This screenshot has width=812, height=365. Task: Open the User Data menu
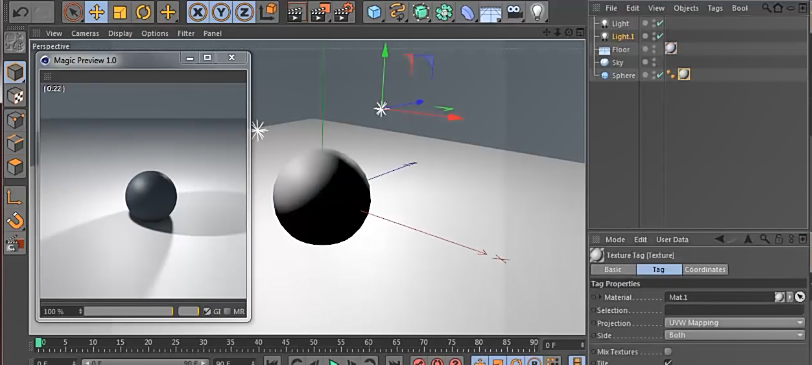point(672,240)
